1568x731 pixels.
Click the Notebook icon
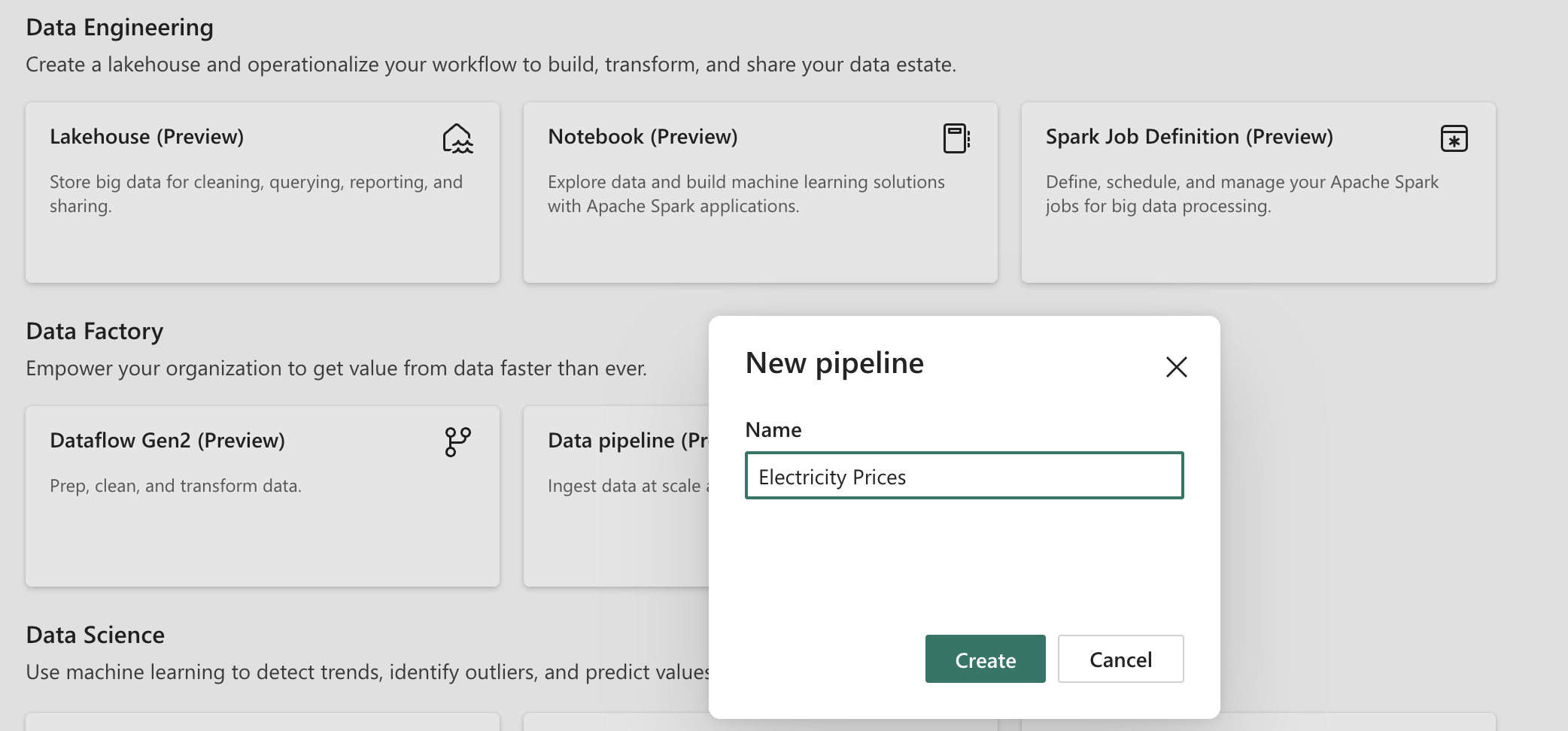click(x=958, y=138)
